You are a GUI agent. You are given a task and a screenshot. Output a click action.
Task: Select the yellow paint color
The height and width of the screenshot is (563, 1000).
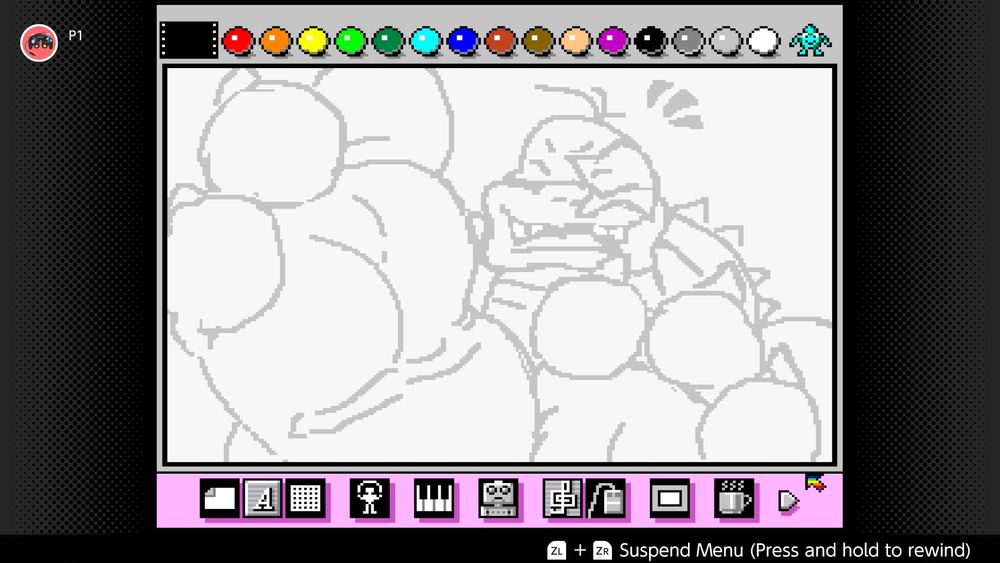tap(313, 41)
